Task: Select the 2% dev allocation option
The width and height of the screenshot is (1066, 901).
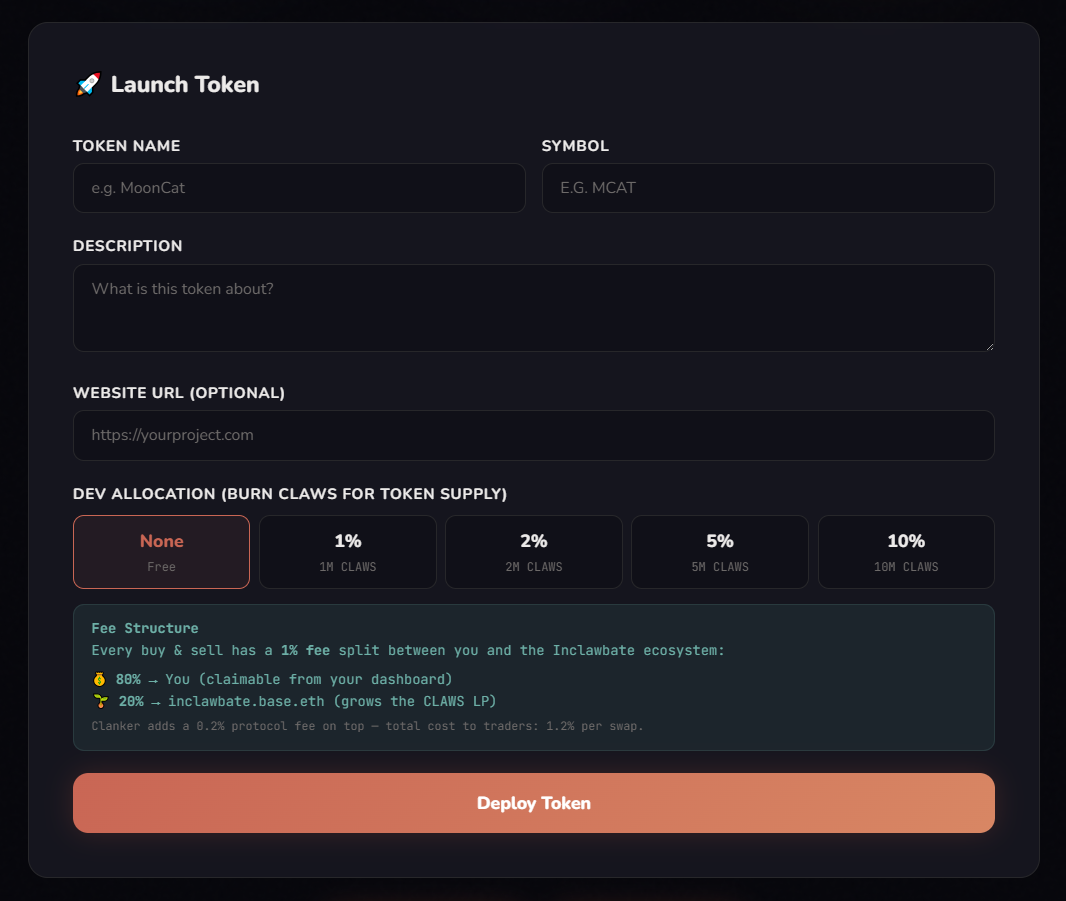Action: 533,551
